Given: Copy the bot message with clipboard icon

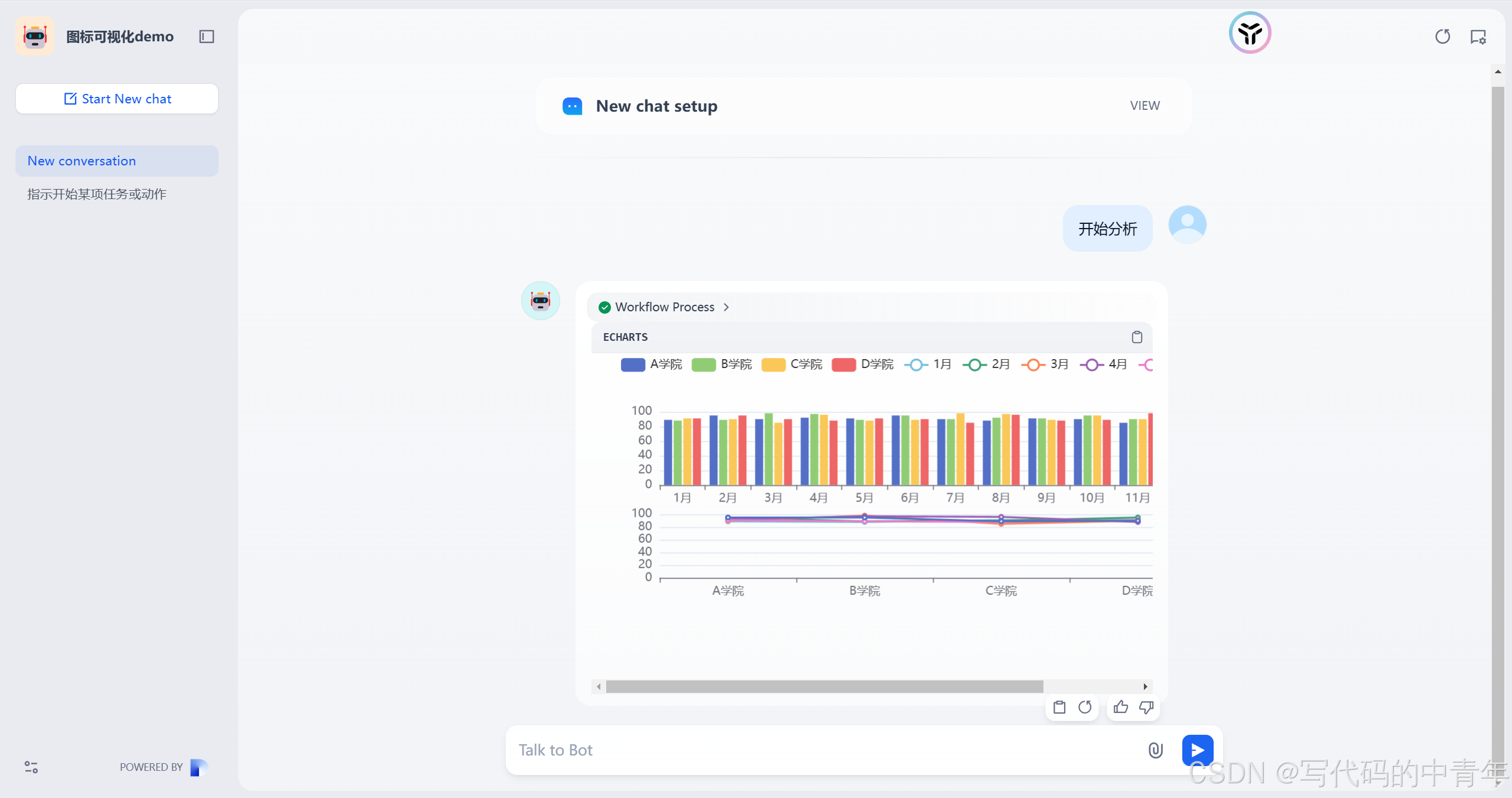Looking at the screenshot, I should (1059, 707).
